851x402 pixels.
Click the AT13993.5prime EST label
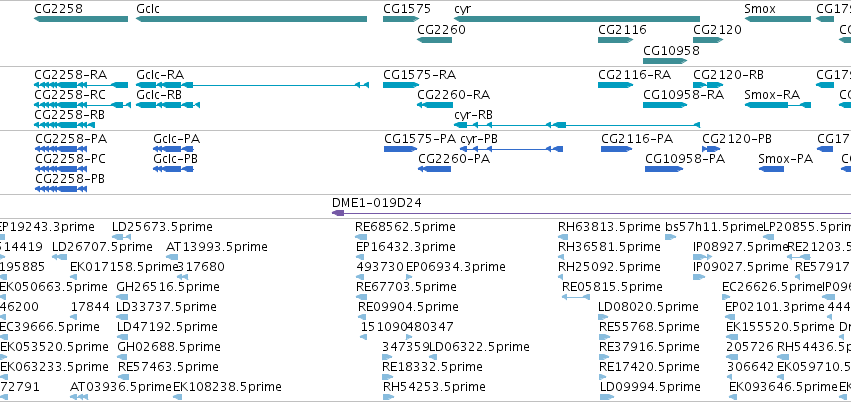(x=217, y=247)
